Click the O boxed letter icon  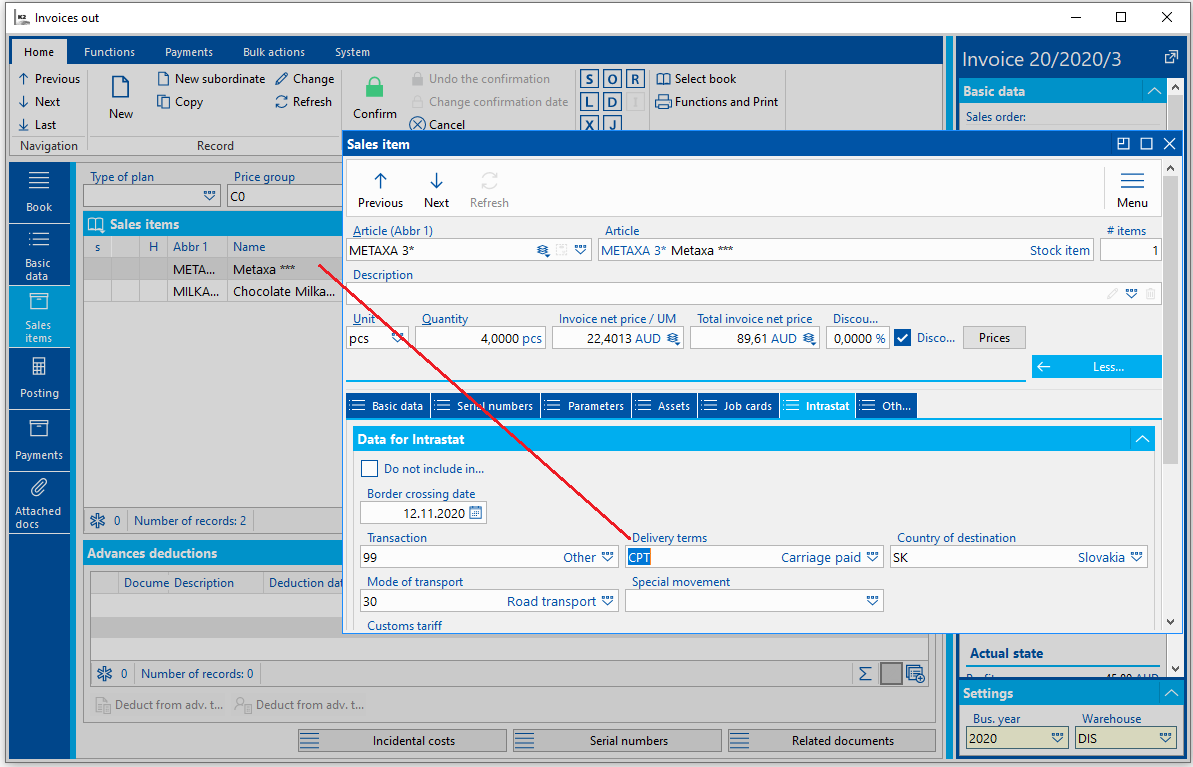click(x=612, y=79)
